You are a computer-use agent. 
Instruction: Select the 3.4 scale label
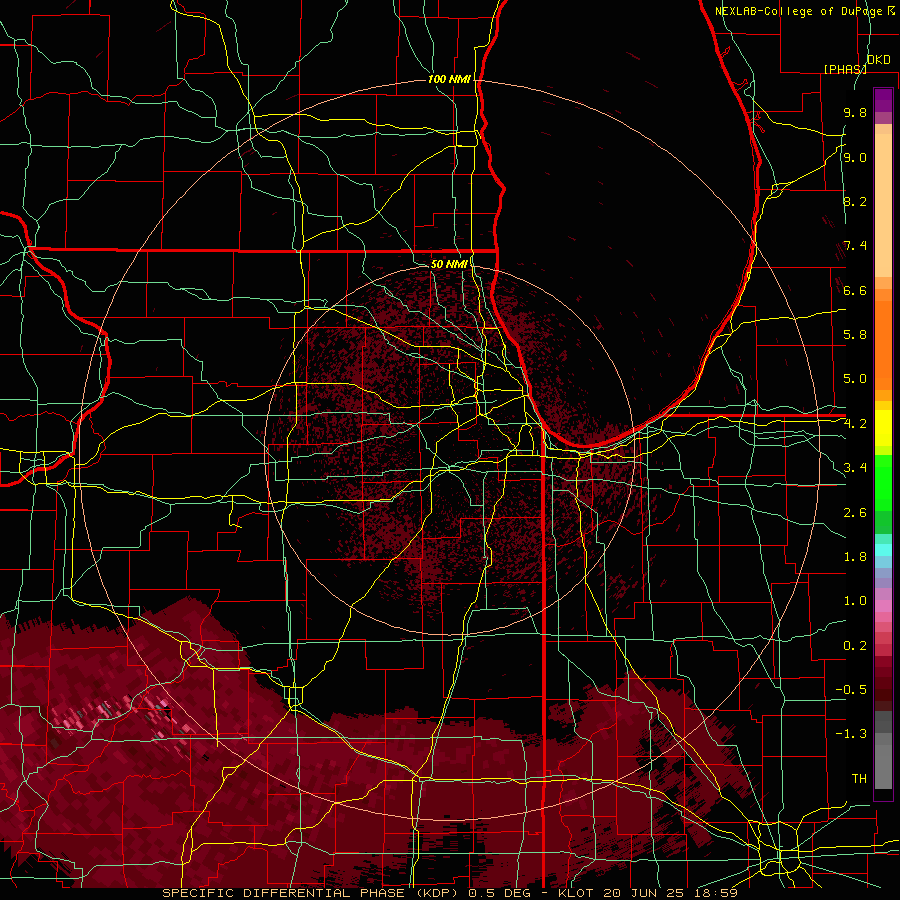(855, 468)
